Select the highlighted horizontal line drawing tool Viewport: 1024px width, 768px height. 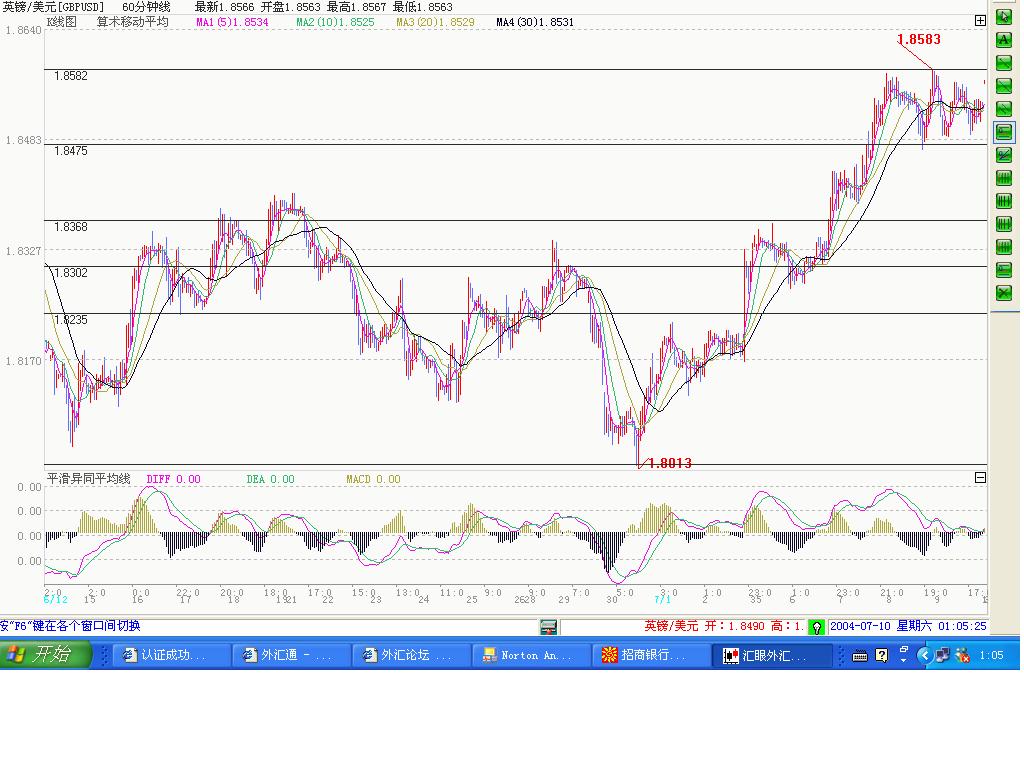tap(1003, 132)
